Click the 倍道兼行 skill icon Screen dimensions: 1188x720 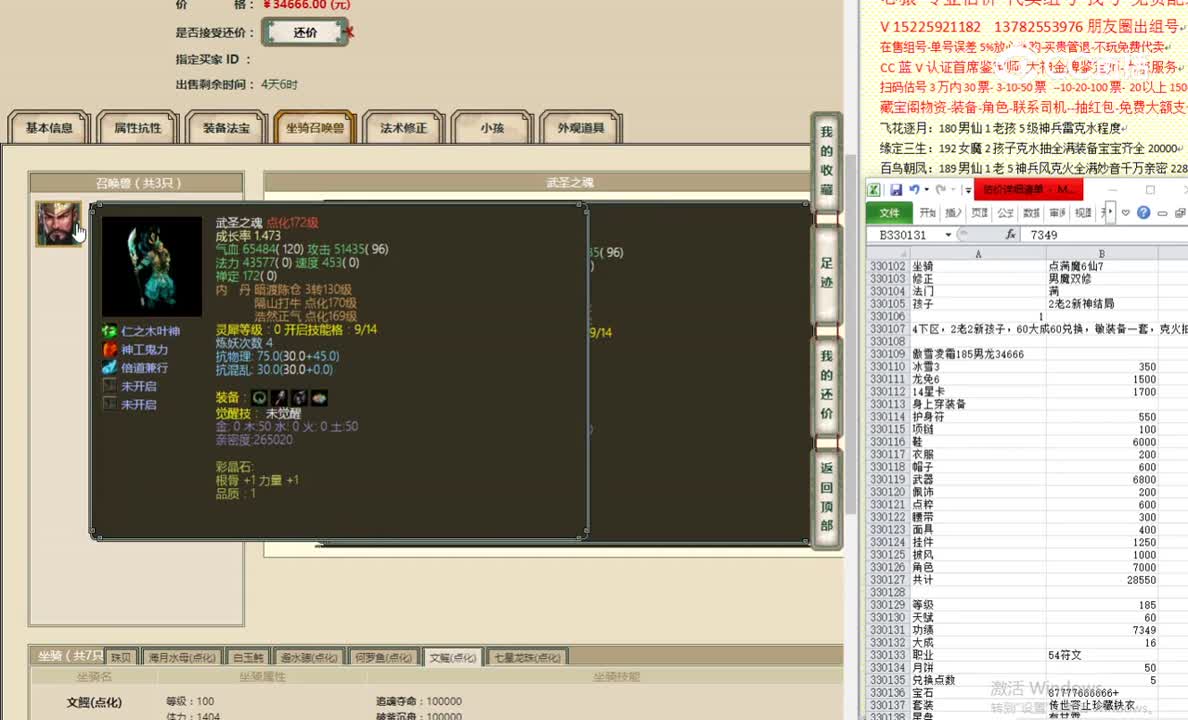[108, 367]
